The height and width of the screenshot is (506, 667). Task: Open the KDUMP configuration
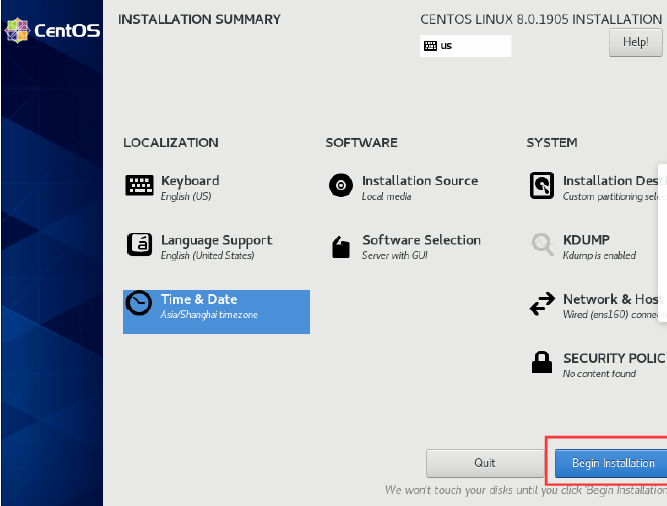583,247
